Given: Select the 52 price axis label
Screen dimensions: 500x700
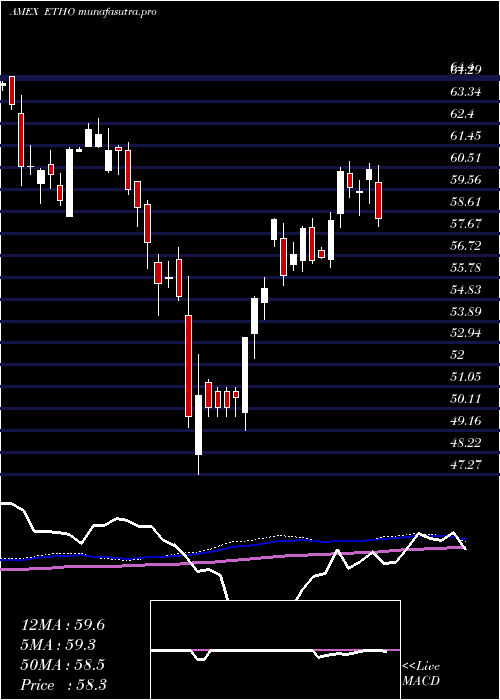Looking at the screenshot, I should [x=458, y=355].
